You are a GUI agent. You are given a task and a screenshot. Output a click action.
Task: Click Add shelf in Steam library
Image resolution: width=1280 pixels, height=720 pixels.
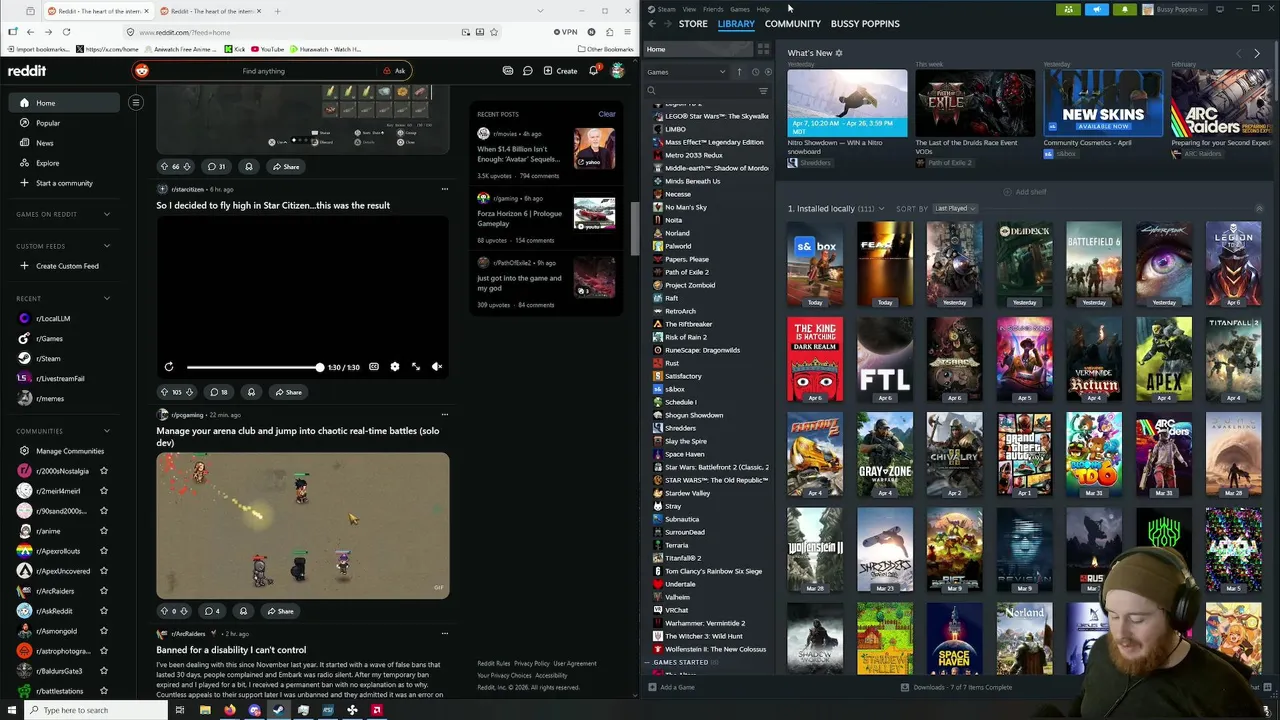tap(1025, 192)
